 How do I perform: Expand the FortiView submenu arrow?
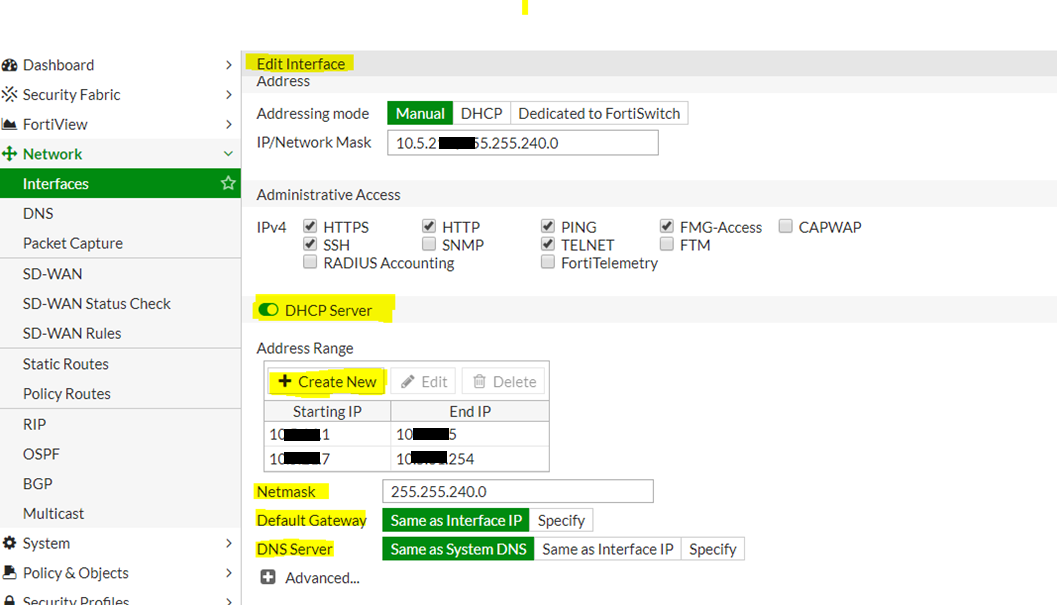pos(229,125)
